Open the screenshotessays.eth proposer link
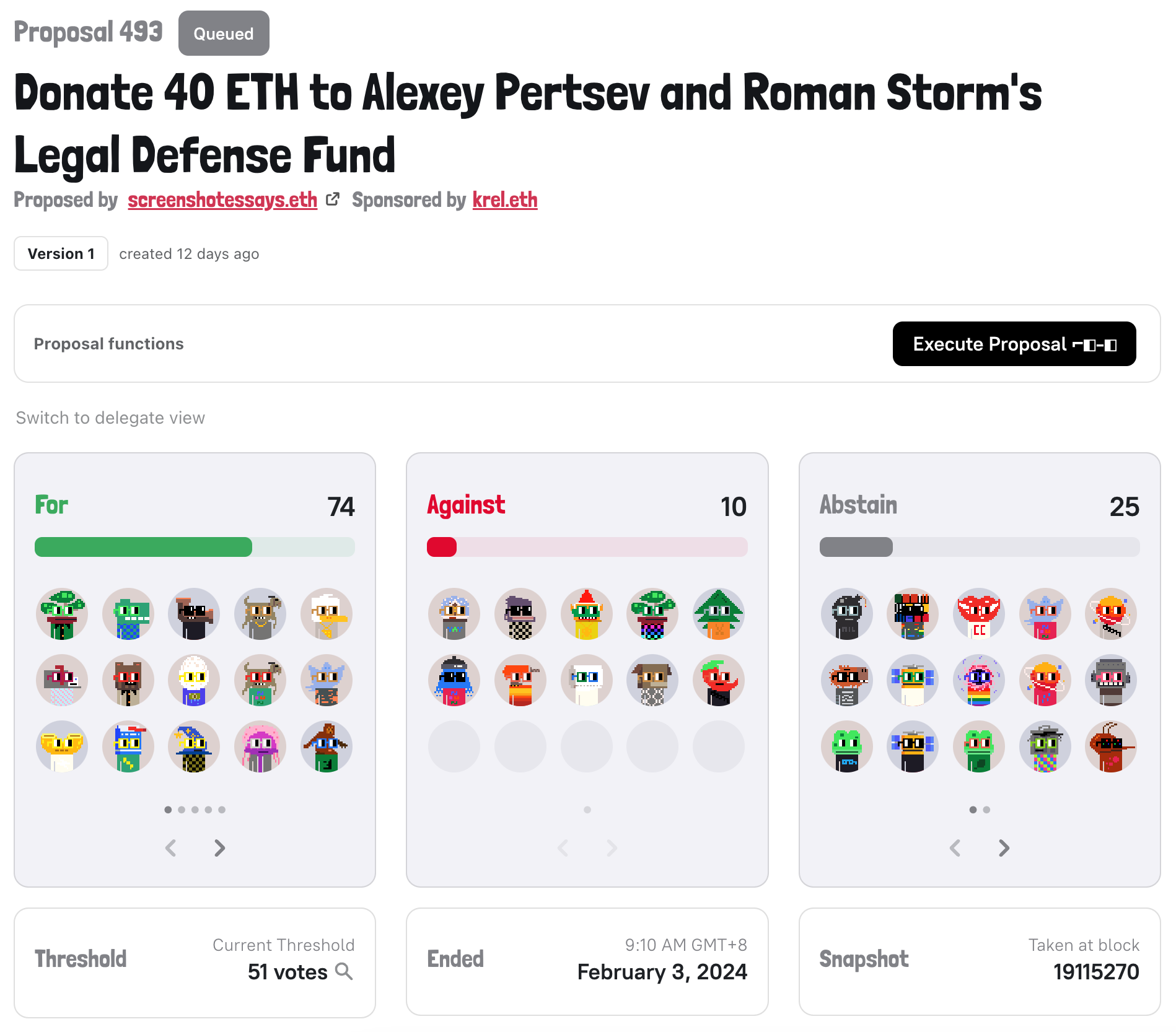The height and width of the screenshot is (1032, 1176). pyautogui.click(x=222, y=200)
